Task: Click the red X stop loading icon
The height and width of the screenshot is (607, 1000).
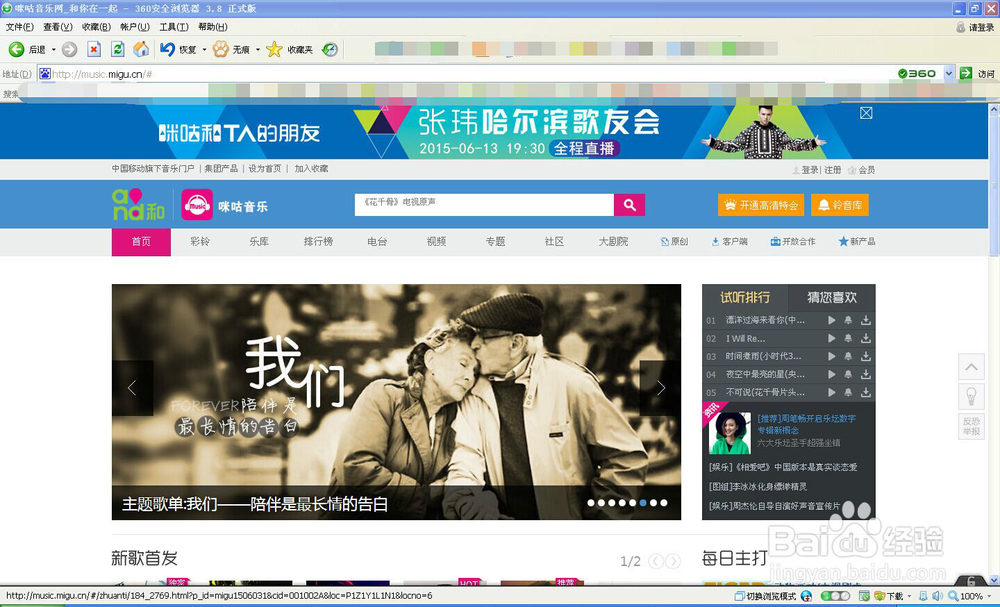Action: [94, 49]
